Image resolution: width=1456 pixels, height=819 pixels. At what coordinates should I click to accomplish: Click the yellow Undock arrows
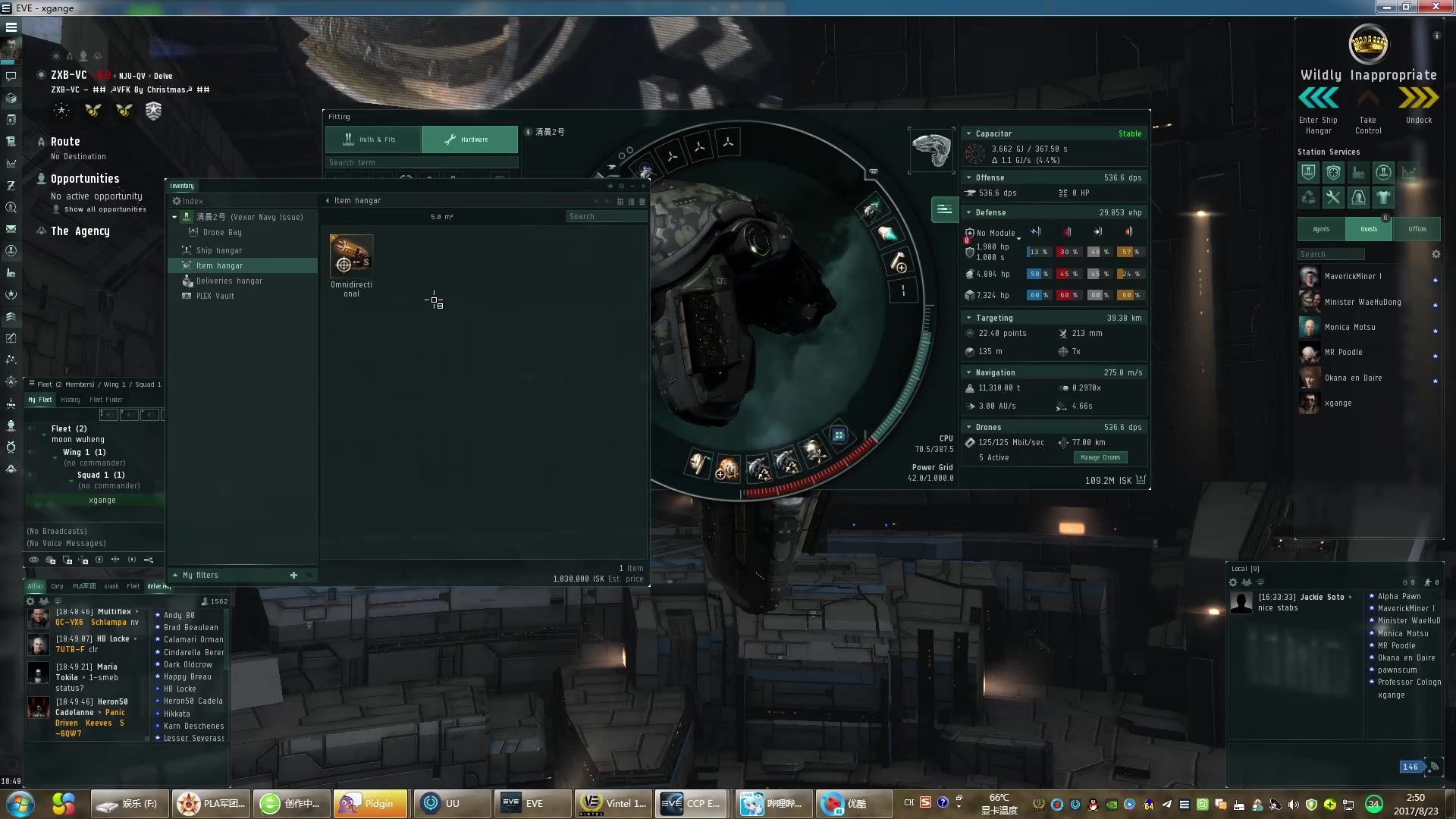[x=1418, y=98]
